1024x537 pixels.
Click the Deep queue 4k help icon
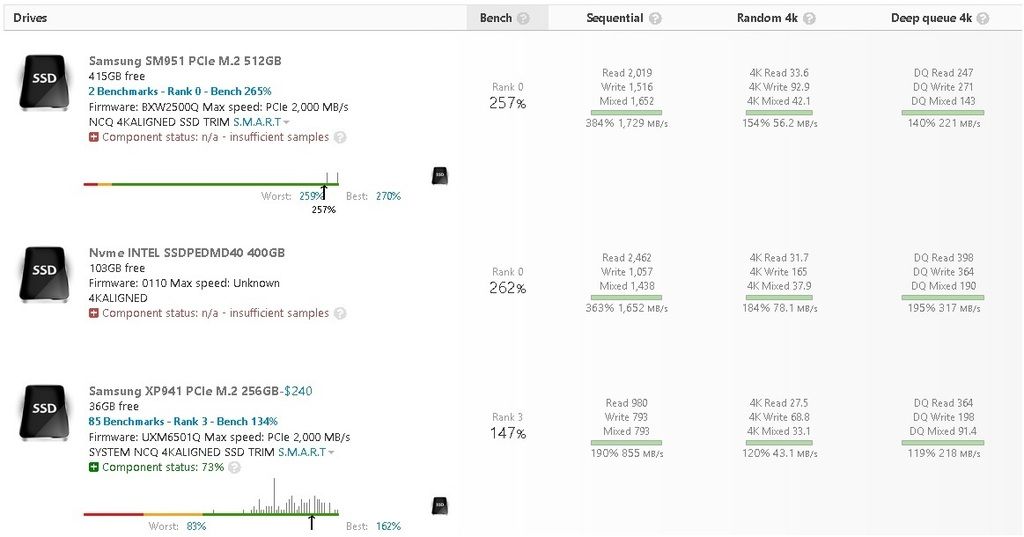tap(983, 18)
